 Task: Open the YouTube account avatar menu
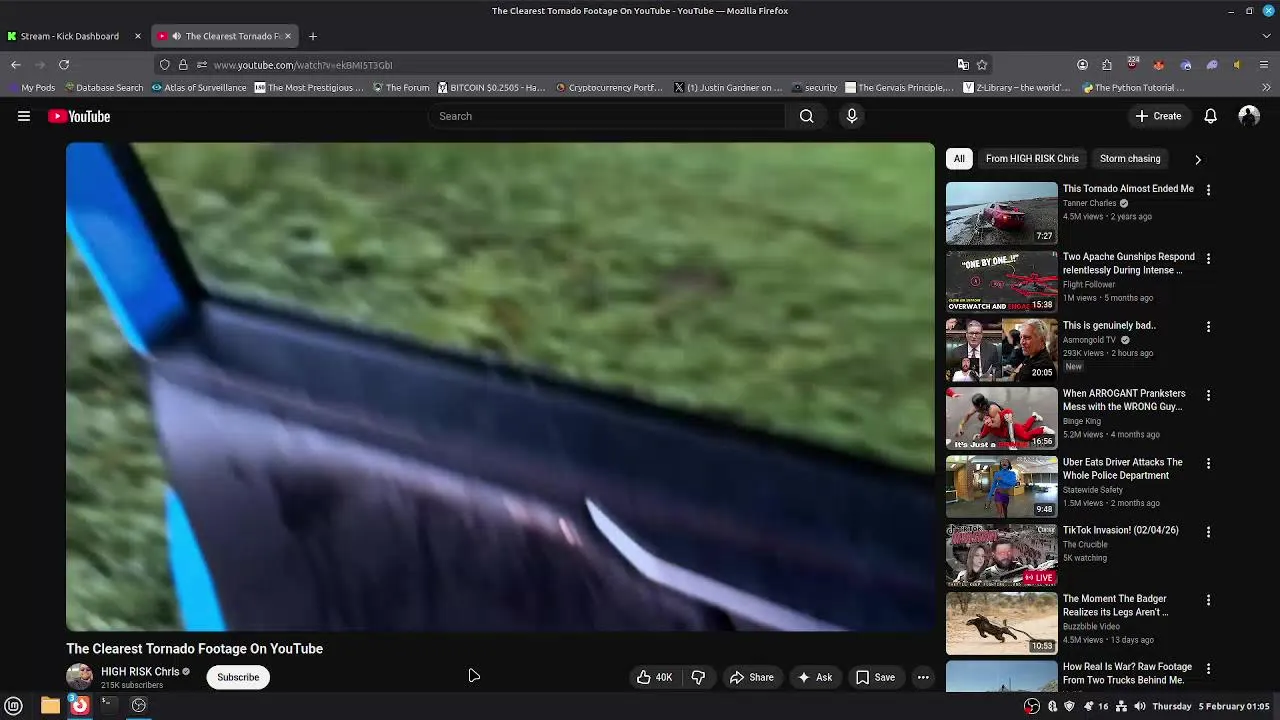[x=1249, y=116]
